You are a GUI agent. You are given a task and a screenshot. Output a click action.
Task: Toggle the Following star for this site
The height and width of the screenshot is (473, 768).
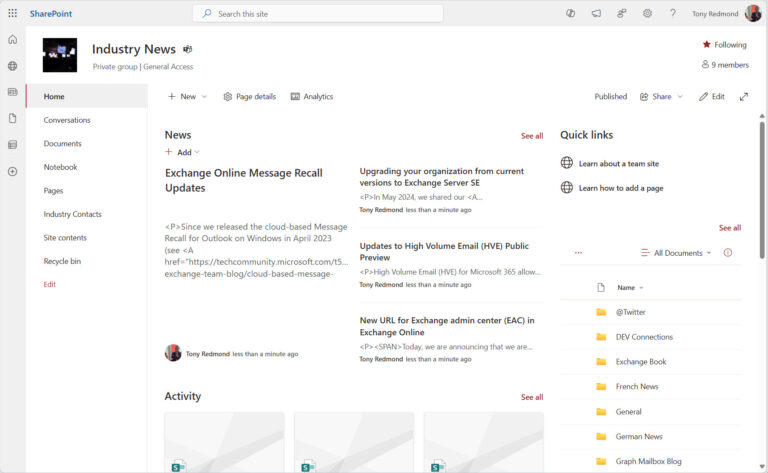pos(724,45)
